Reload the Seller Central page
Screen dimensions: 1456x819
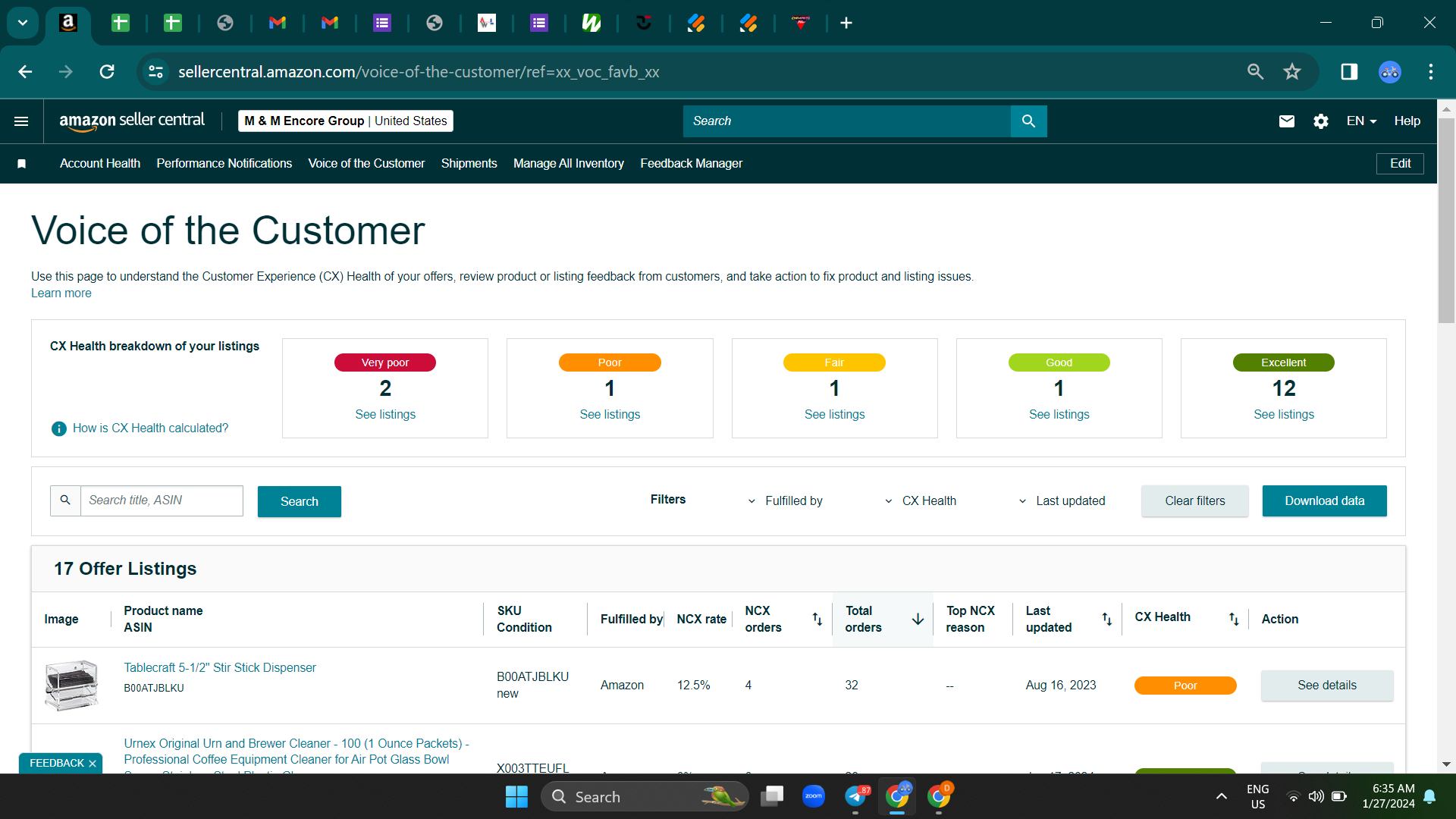pyautogui.click(x=107, y=71)
